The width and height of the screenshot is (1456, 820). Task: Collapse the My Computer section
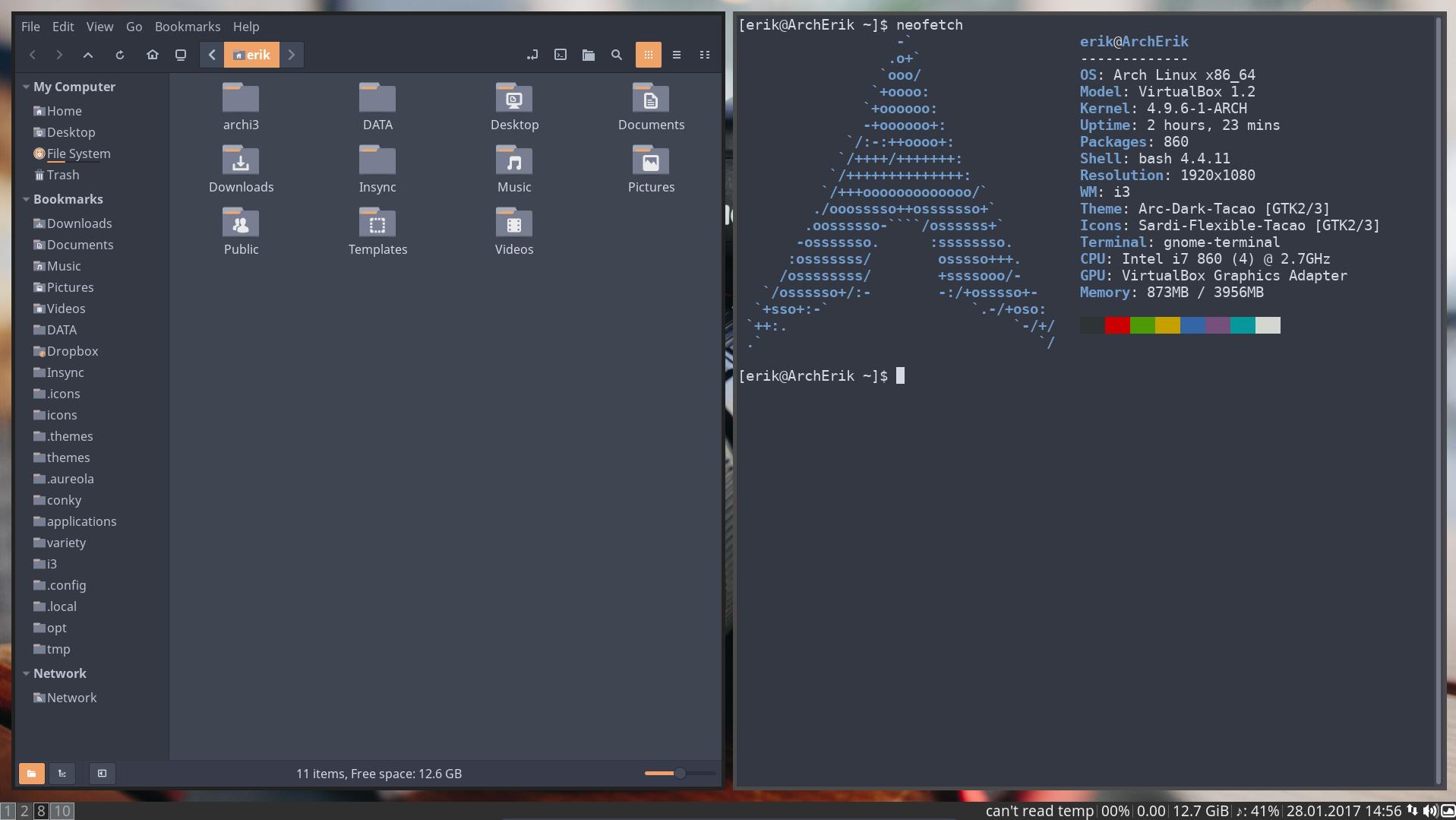(26, 87)
